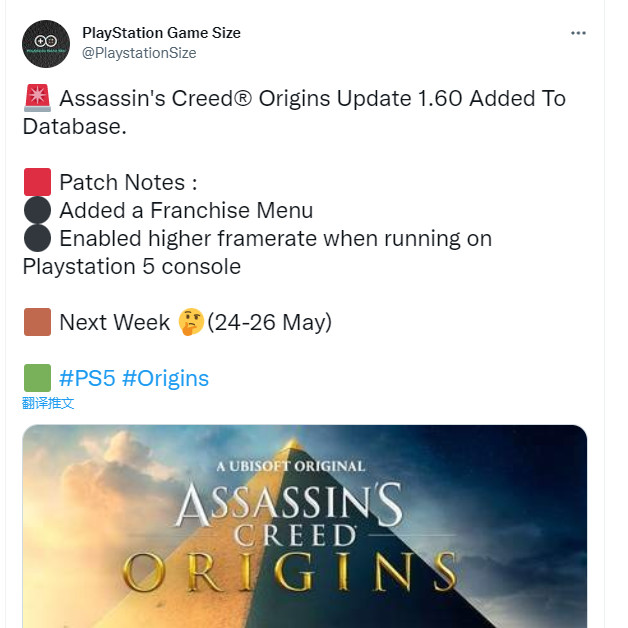Click the black circle before Franchise Menu line

point(37,210)
